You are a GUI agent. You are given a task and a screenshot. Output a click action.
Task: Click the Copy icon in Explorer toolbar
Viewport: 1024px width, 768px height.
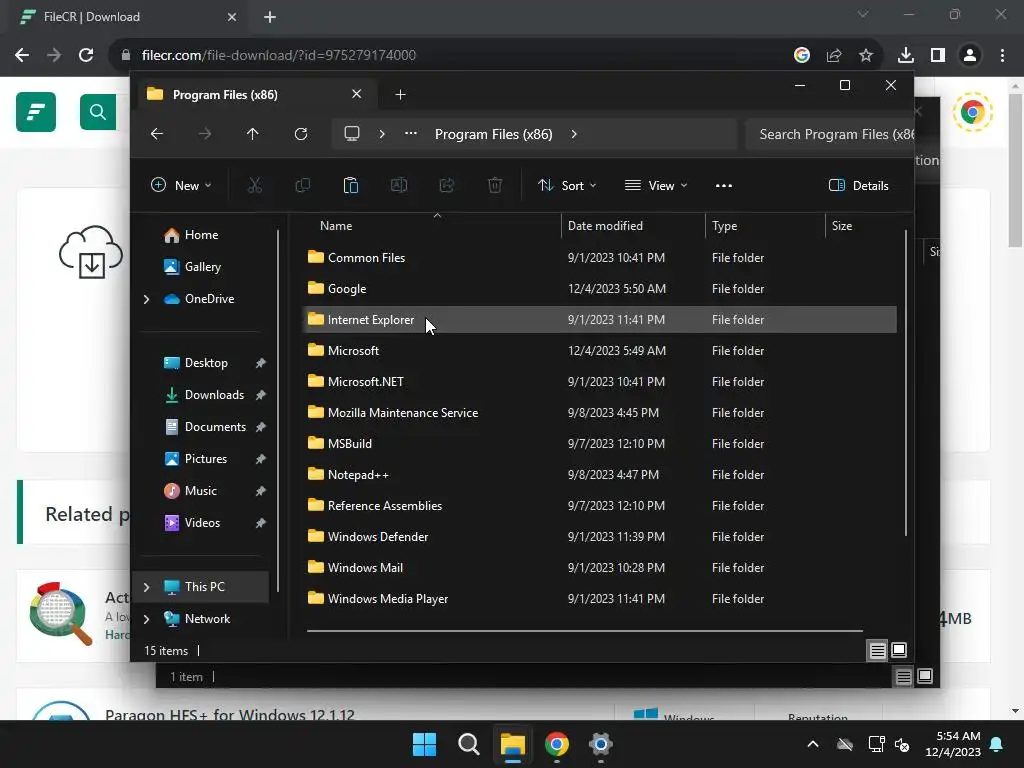(302, 185)
